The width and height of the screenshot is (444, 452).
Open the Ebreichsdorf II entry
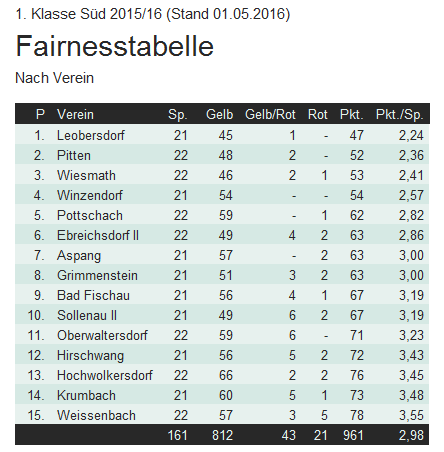[x=98, y=235]
